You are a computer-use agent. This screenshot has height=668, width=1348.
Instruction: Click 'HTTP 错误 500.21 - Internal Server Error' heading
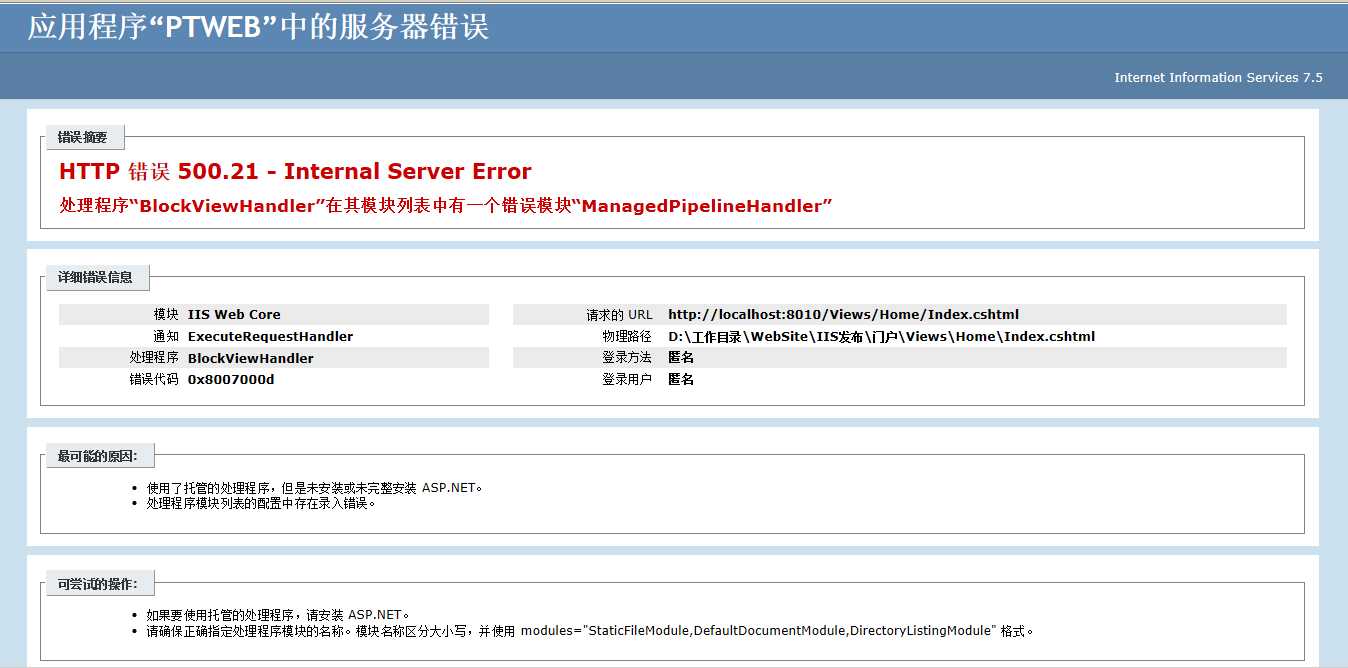(x=295, y=171)
